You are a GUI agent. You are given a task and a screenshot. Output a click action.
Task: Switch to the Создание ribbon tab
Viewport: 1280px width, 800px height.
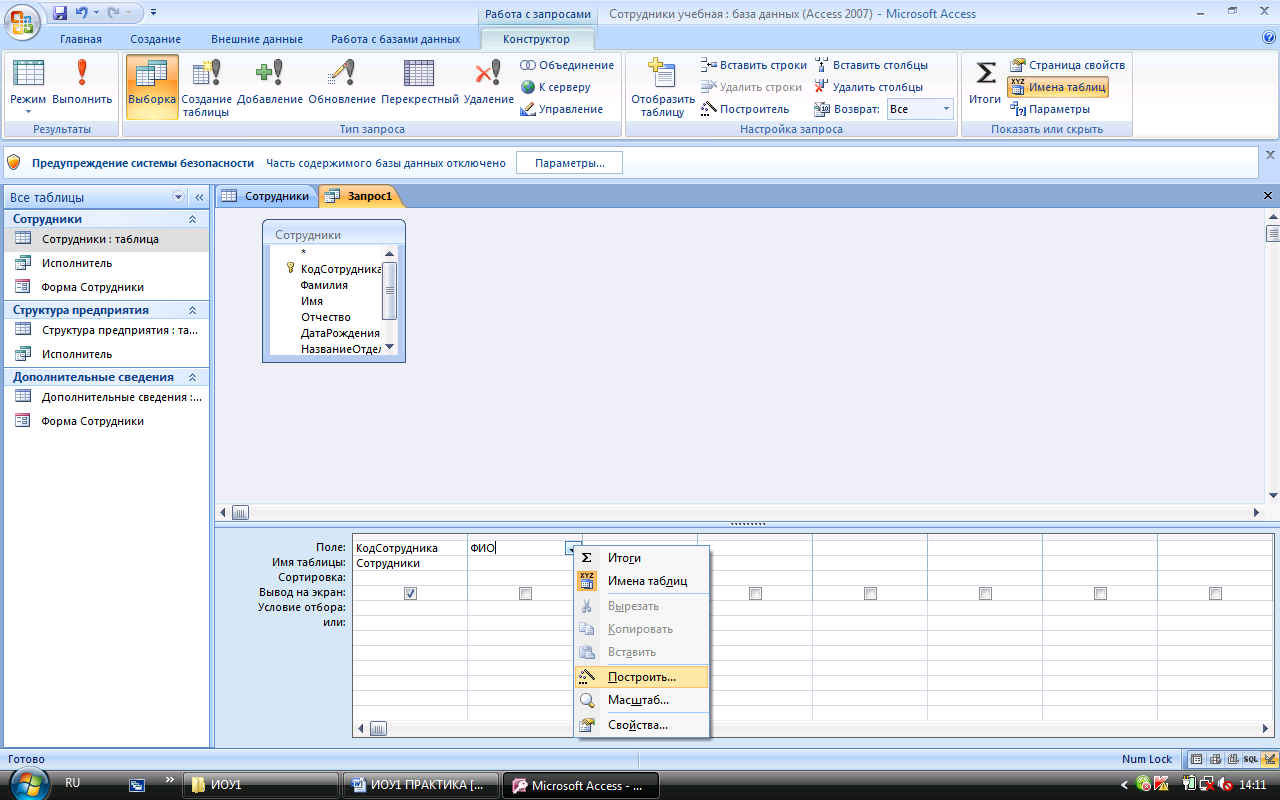coord(156,39)
